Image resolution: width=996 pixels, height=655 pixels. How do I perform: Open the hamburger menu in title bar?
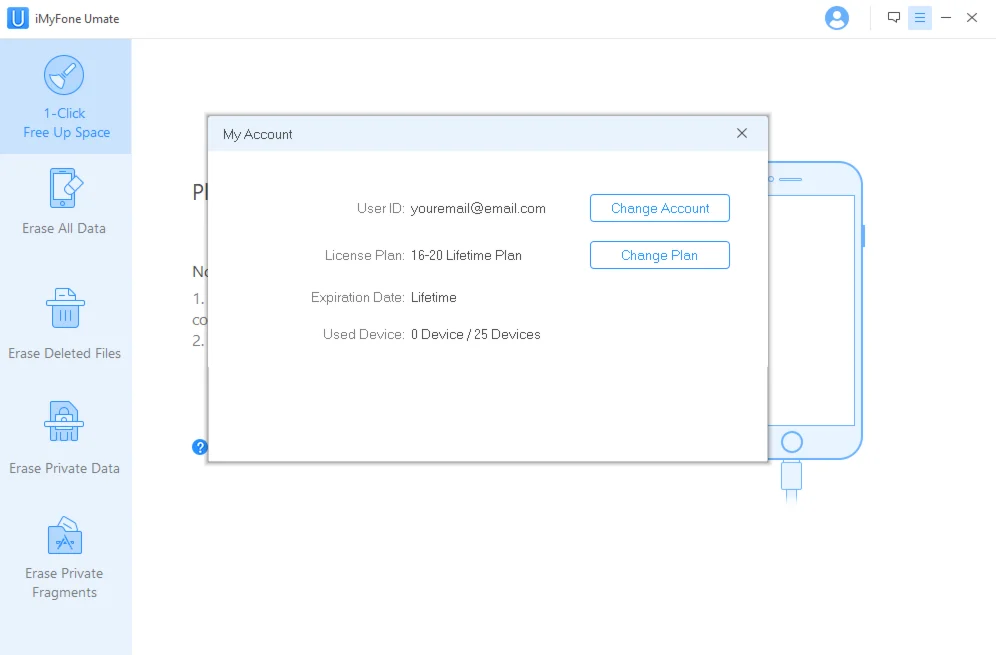[x=920, y=18]
